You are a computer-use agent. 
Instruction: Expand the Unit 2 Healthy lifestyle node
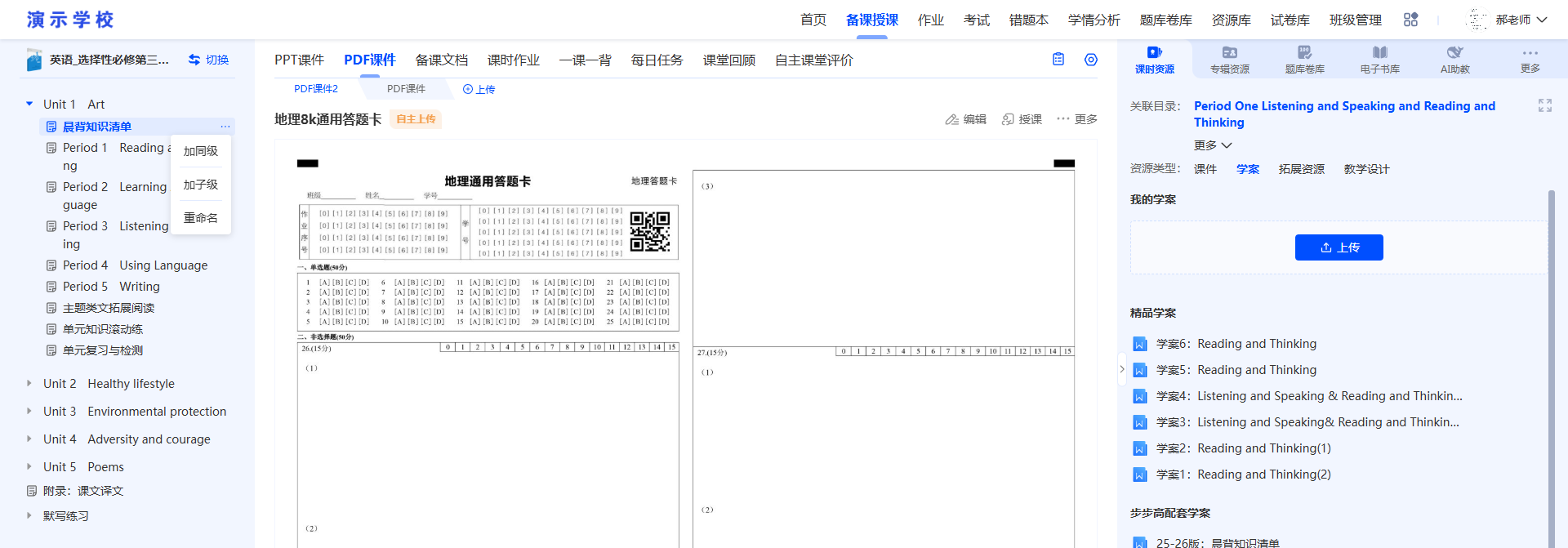29,383
